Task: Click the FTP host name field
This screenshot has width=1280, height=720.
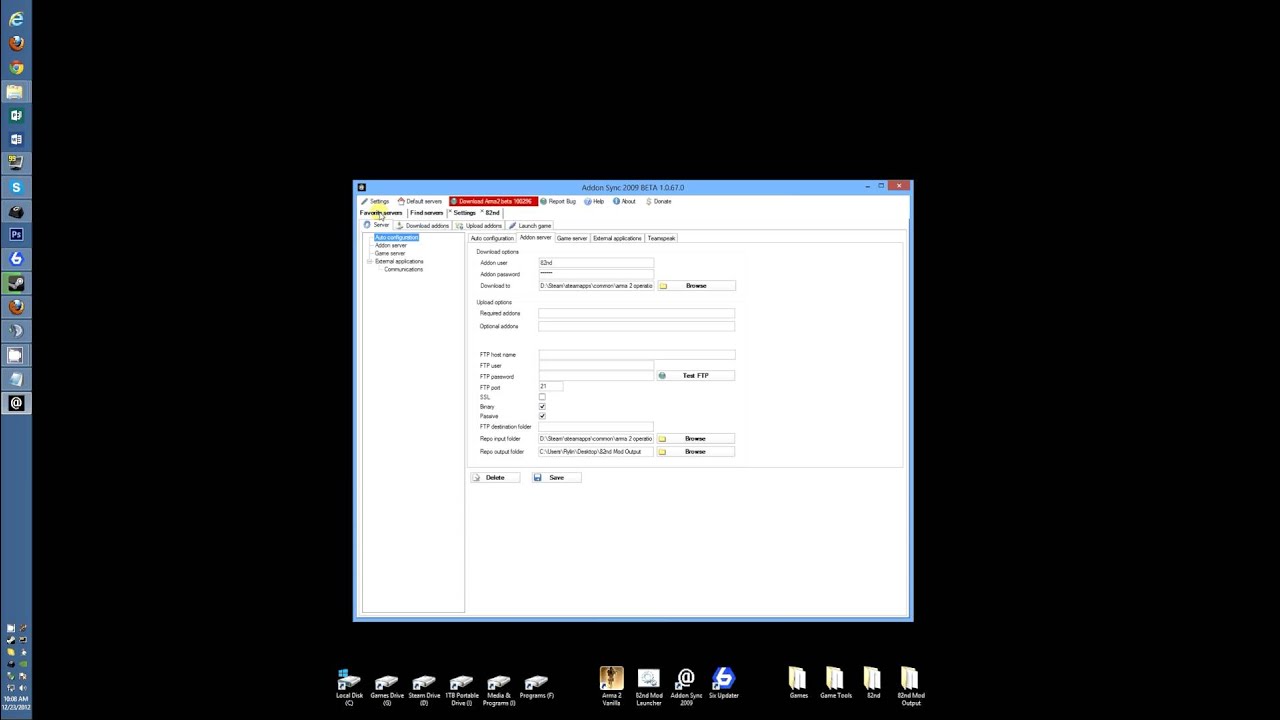Action: pyautogui.click(x=636, y=354)
